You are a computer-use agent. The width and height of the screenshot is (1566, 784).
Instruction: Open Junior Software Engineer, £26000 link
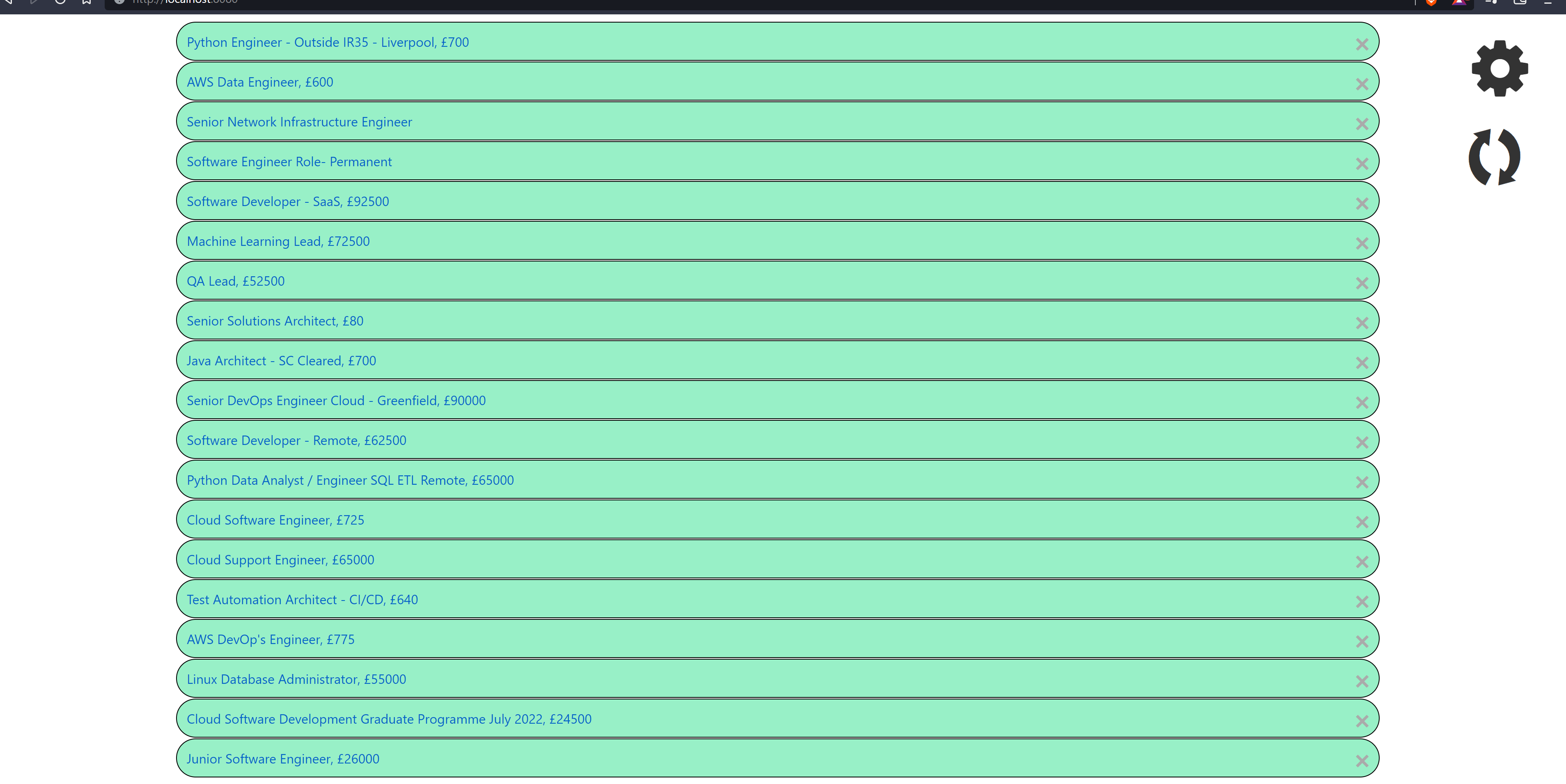pos(283,759)
